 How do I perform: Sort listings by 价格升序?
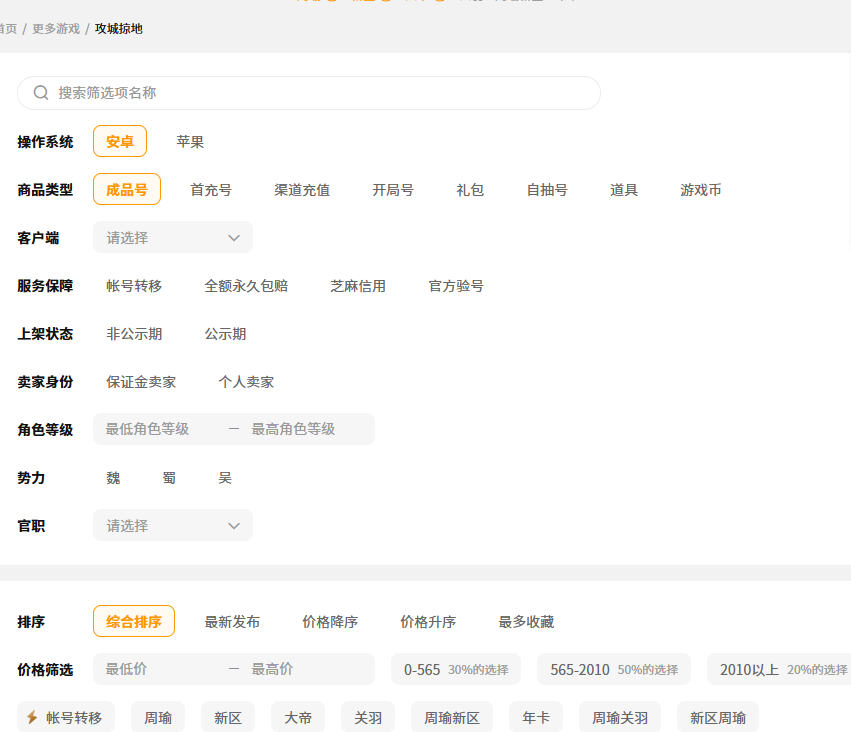coord(428,622)
